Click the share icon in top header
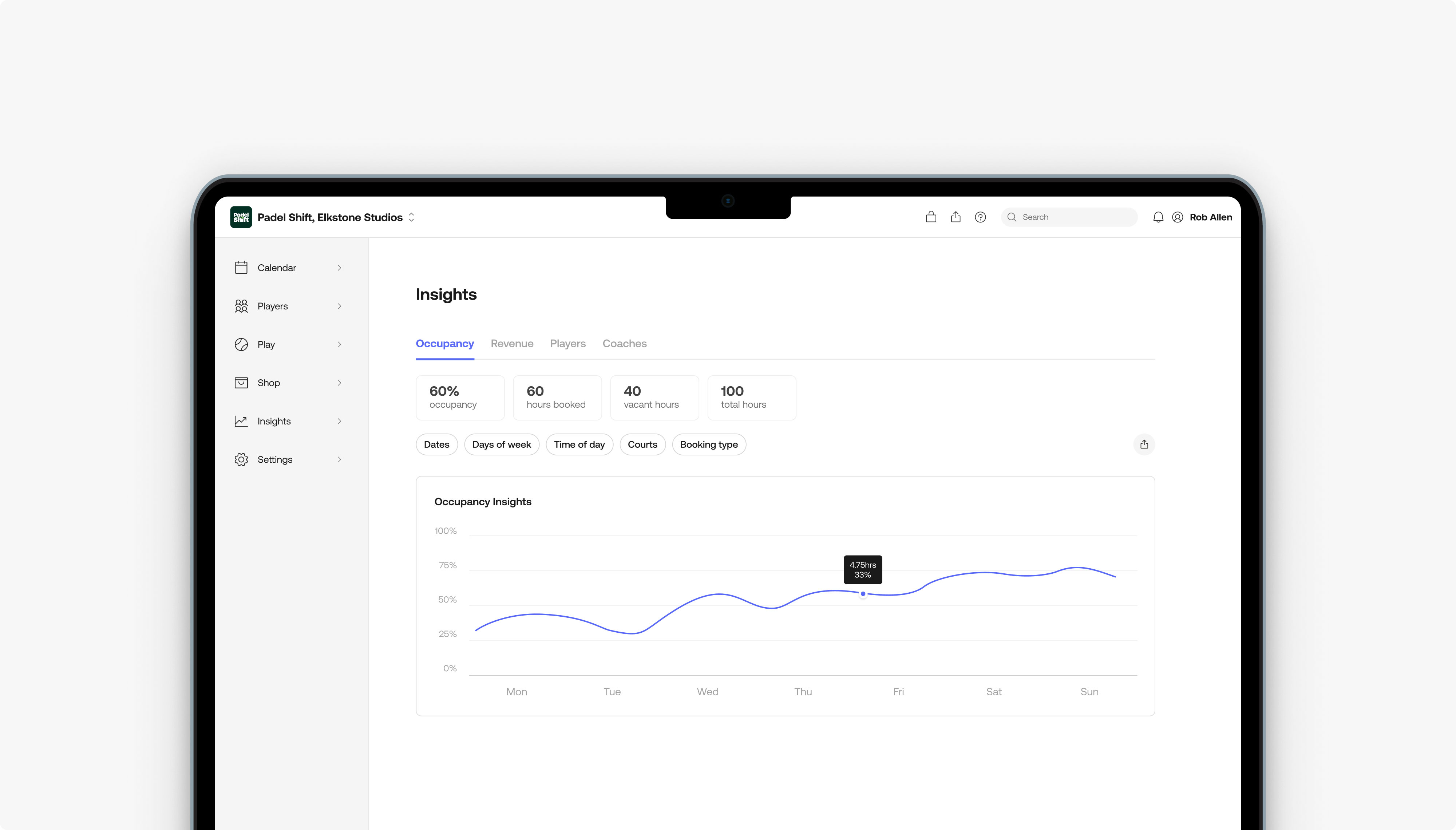 (955, 217)
